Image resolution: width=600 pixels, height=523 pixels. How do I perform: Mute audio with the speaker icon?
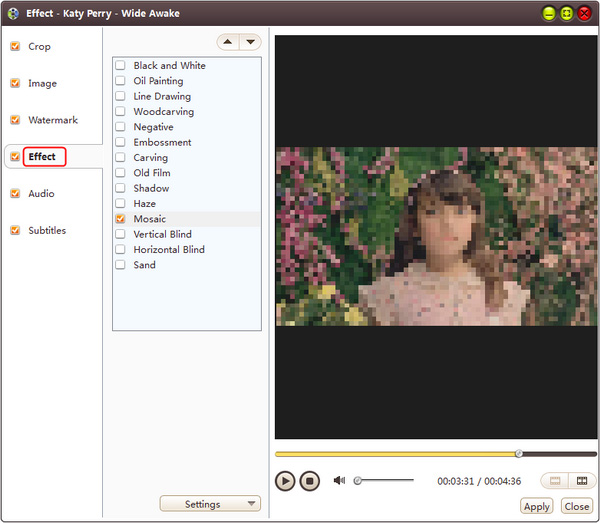(339, 480)
